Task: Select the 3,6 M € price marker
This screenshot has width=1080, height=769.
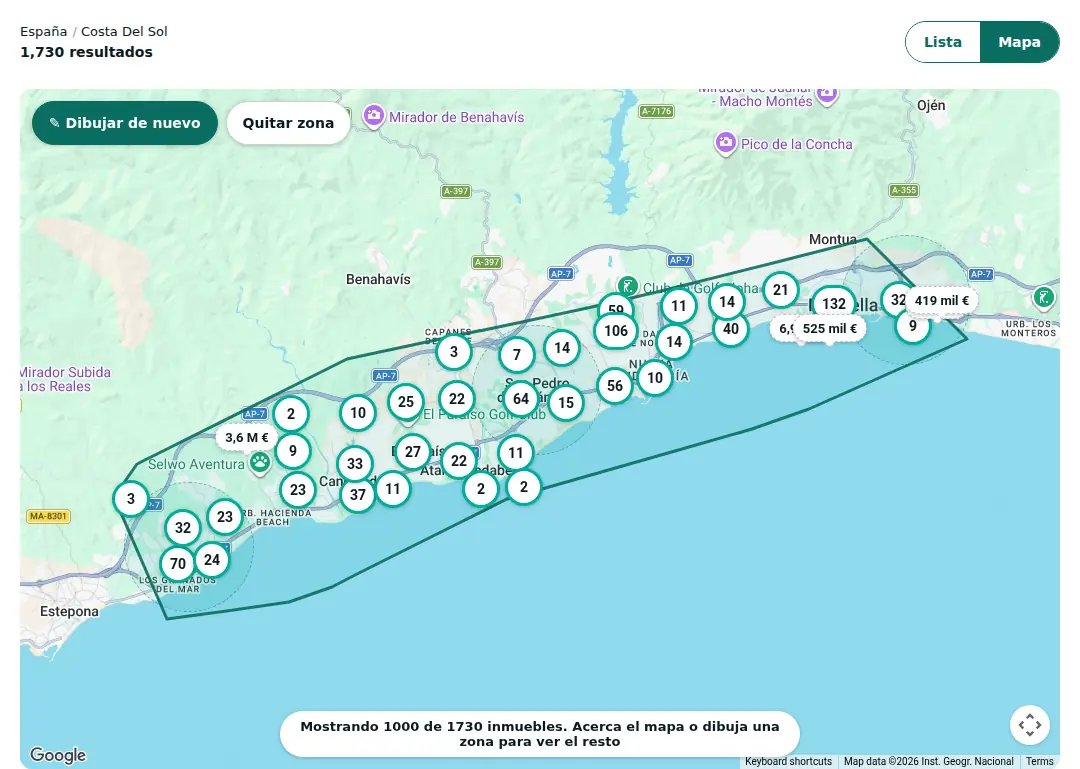Action: 247,438
